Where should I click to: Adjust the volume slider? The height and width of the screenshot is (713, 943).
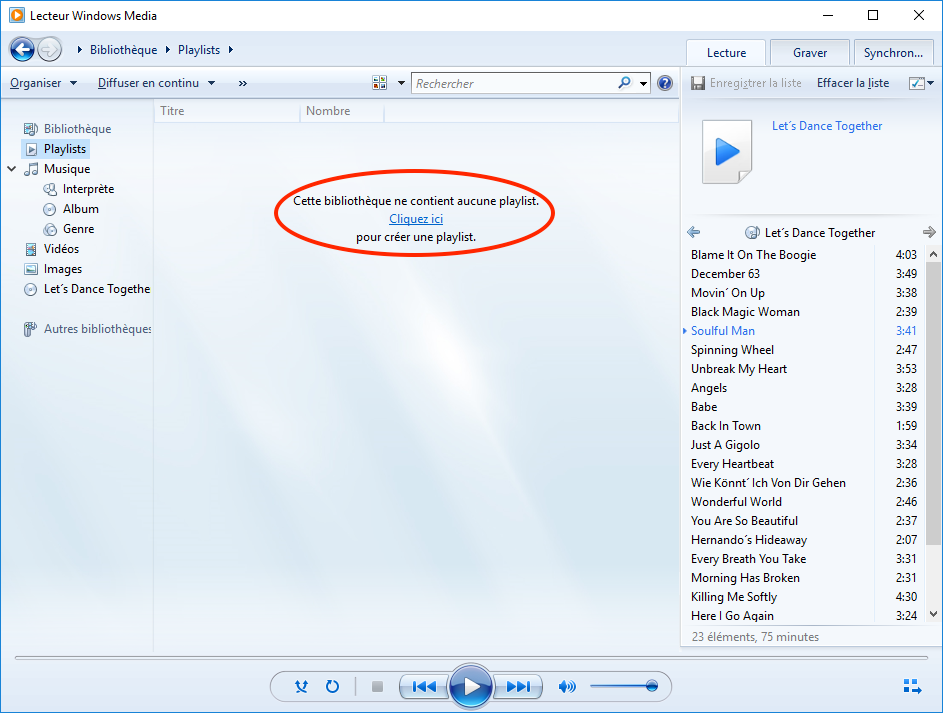[x=624, y=686]
